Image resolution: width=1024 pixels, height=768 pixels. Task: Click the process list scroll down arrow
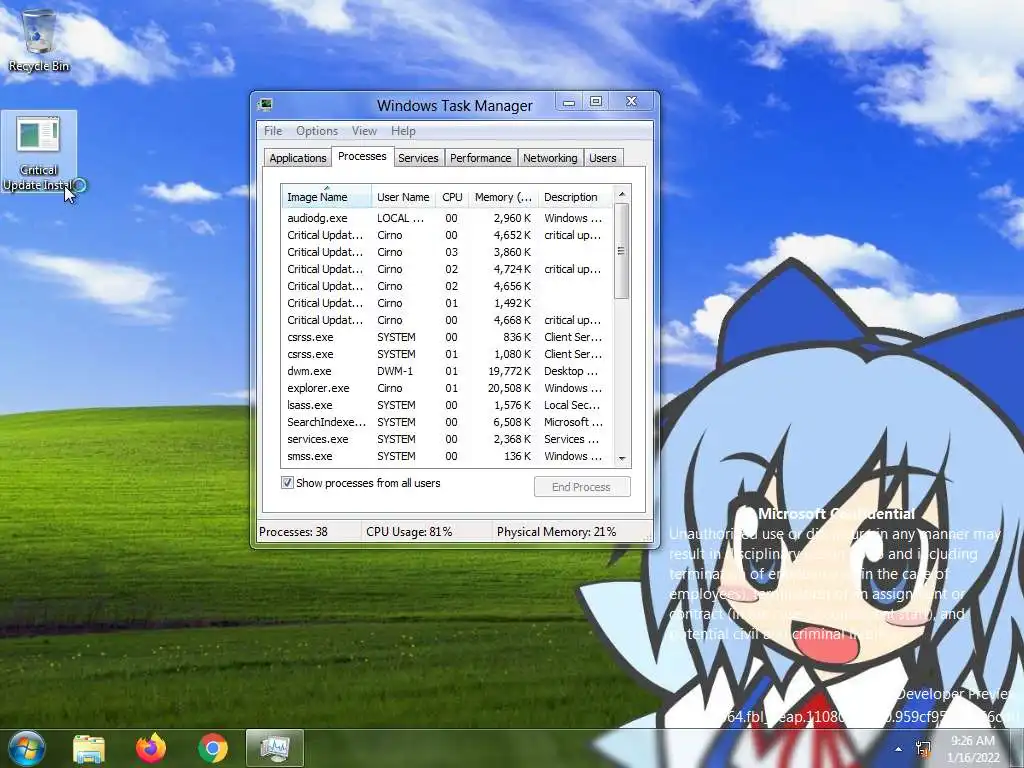pos(622,458)
